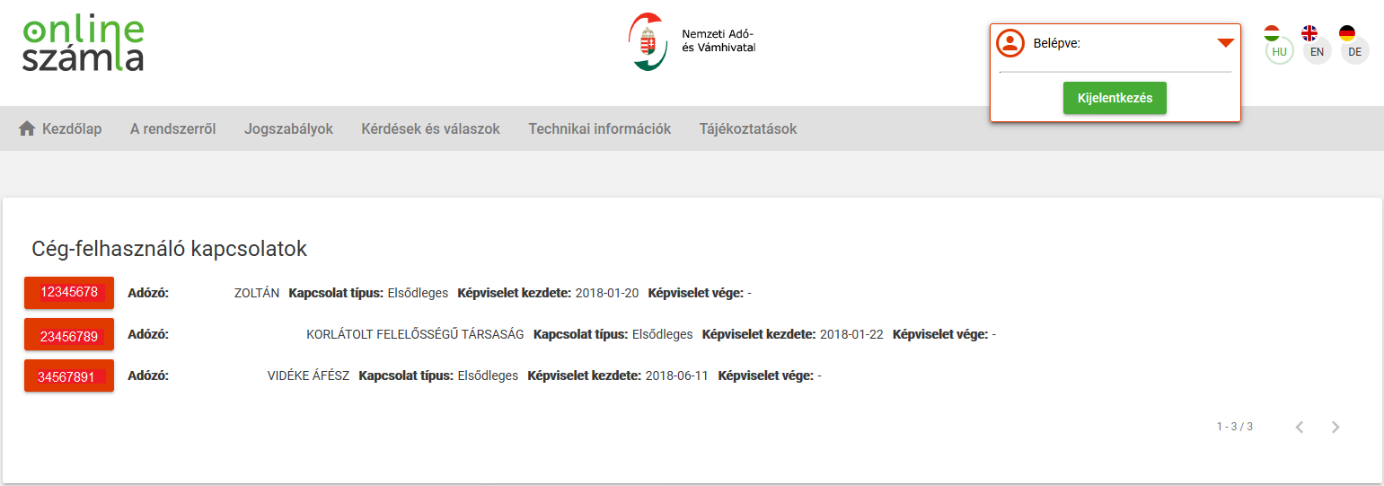Select taxpayer number 34567891

pyautogui.click(x=69, y=377)
